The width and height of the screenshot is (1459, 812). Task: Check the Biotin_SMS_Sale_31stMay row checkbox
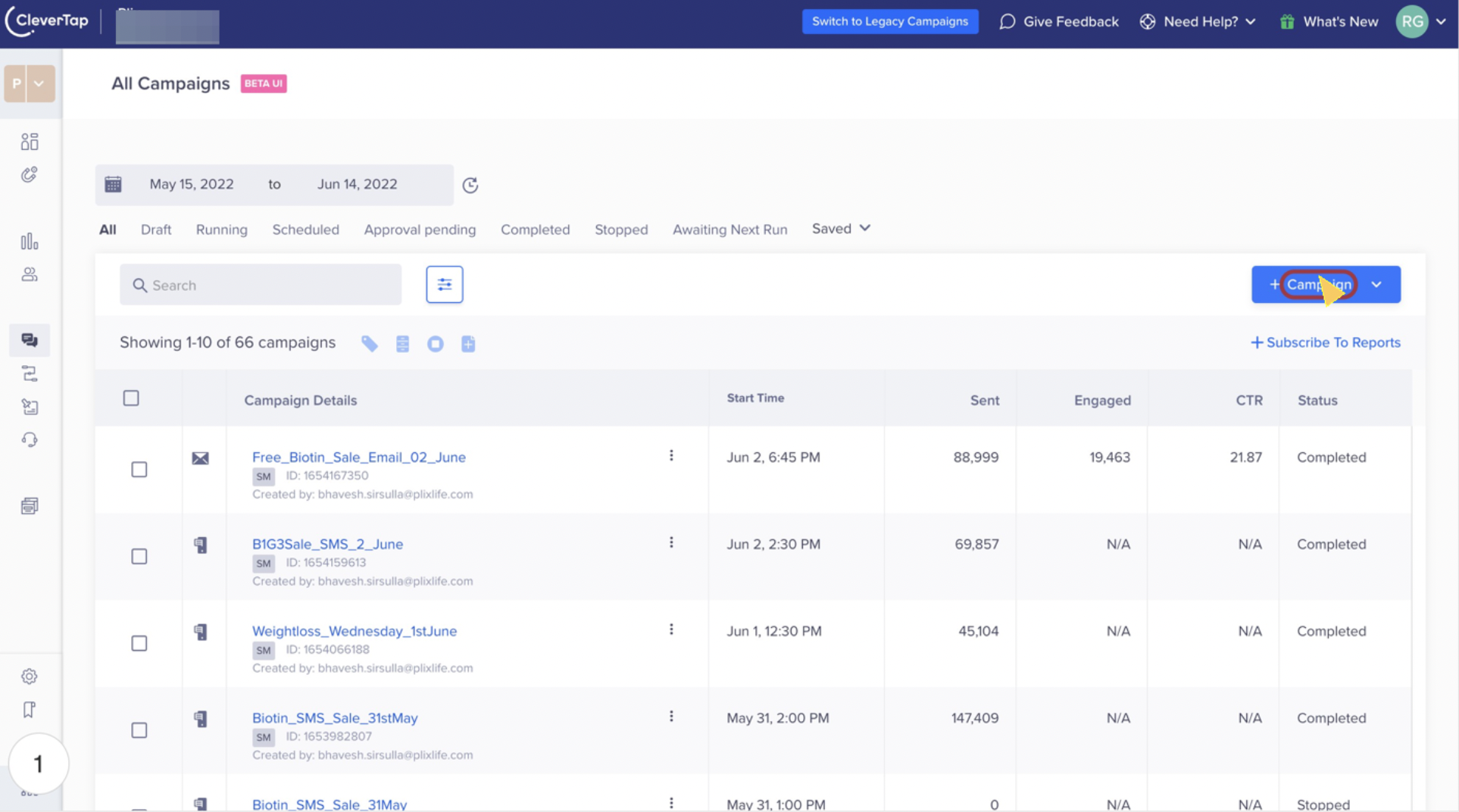click(x=139, y=730)
